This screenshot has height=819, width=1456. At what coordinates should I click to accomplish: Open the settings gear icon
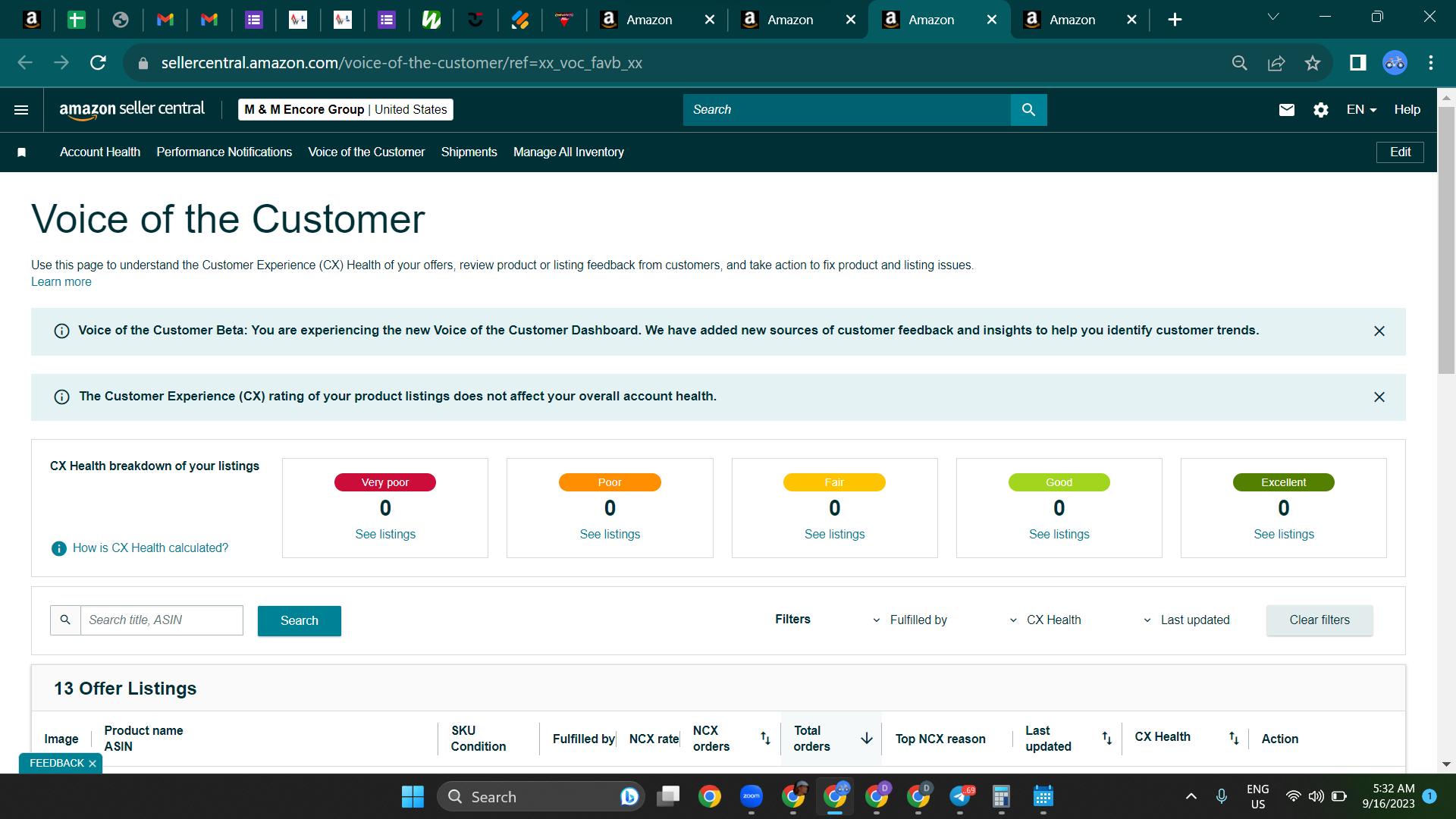(x=1321, y=110)
